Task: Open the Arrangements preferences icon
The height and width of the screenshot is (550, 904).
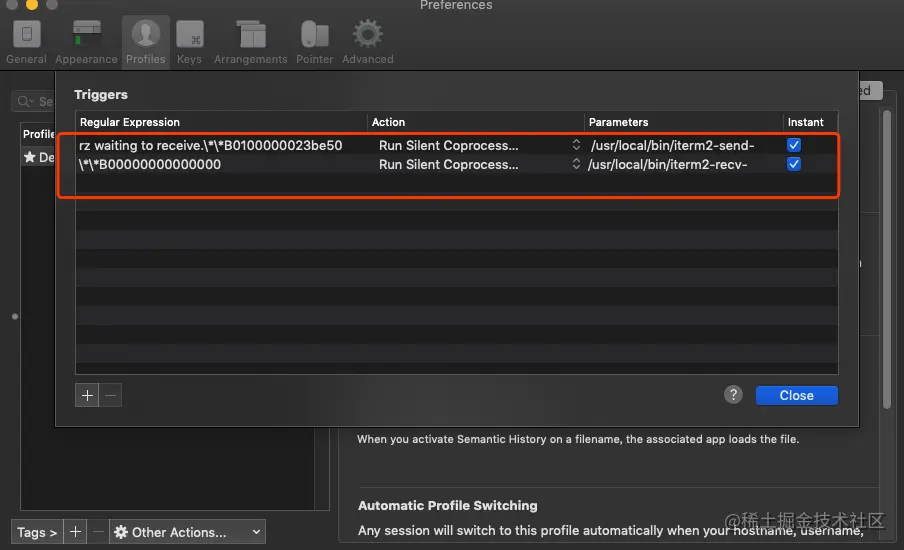Action: coord(250,41)
